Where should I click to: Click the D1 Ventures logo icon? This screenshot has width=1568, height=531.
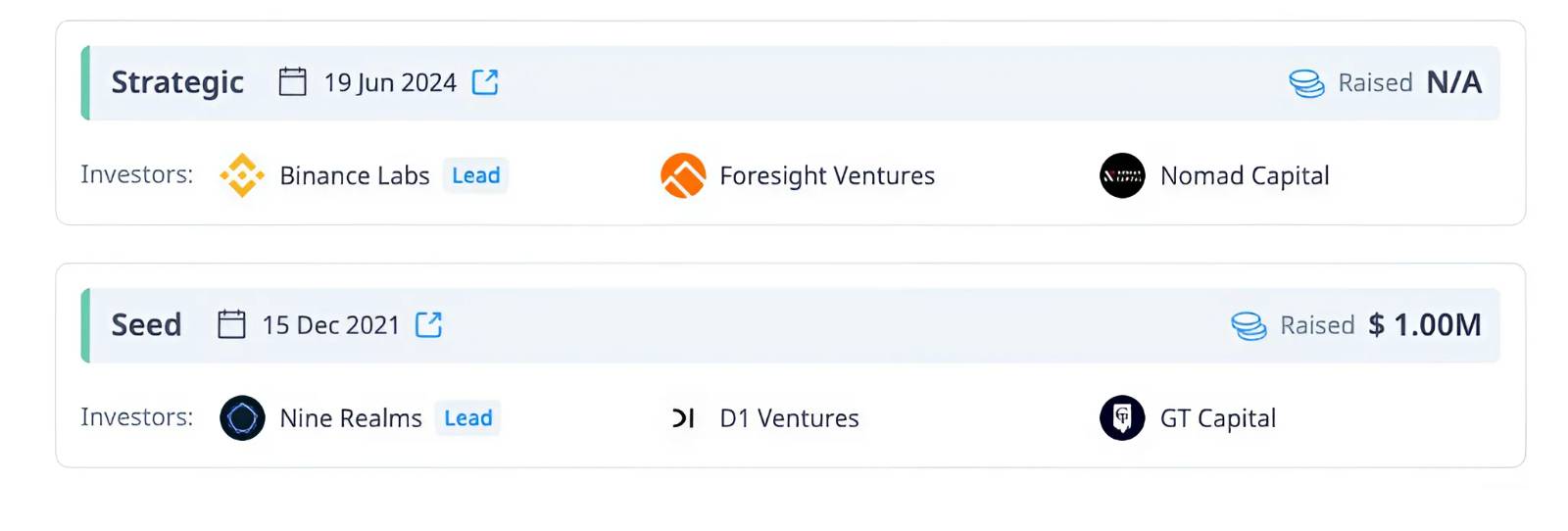(x=683, y=418)
